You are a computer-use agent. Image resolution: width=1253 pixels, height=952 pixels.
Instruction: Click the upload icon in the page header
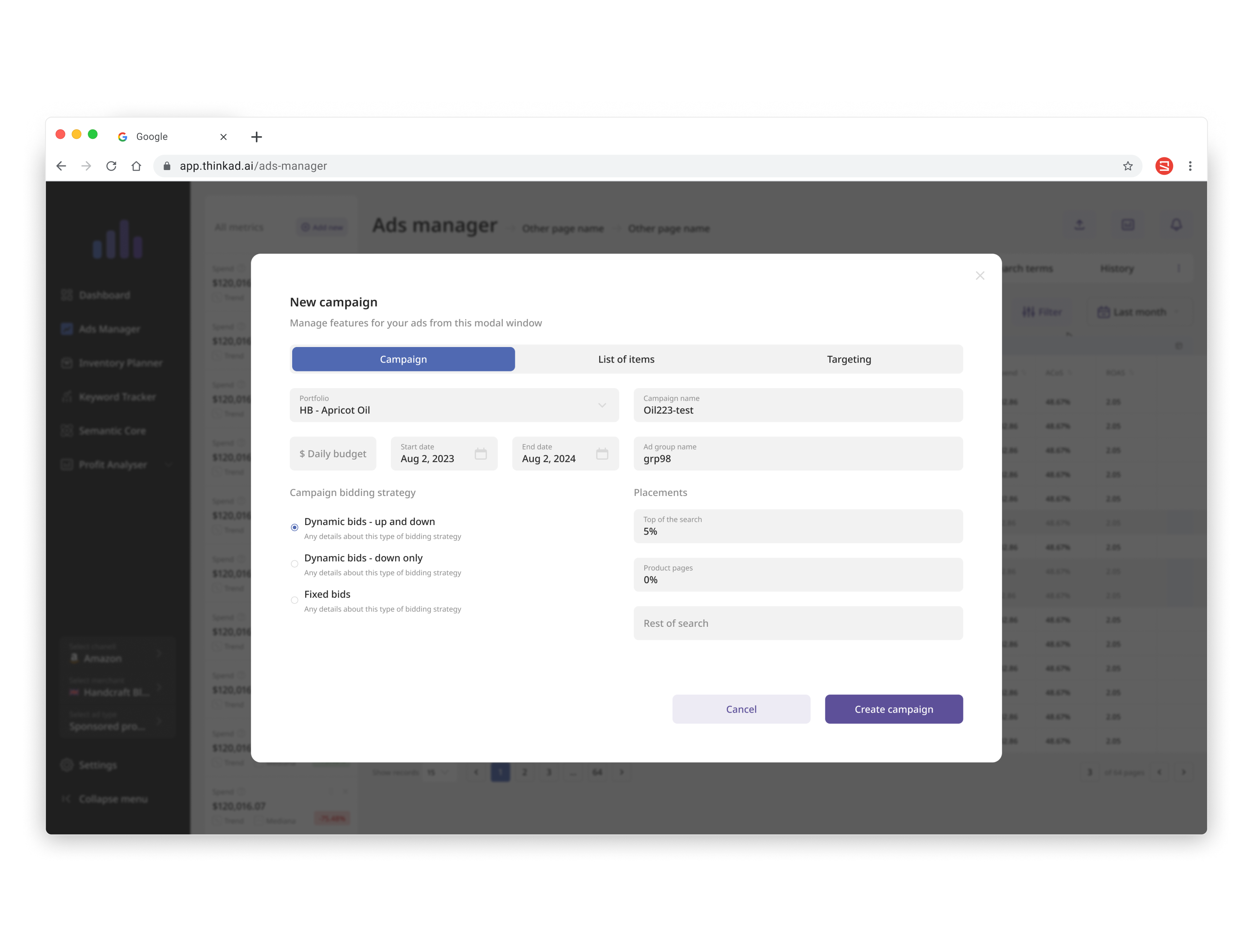coord(1079,225)
